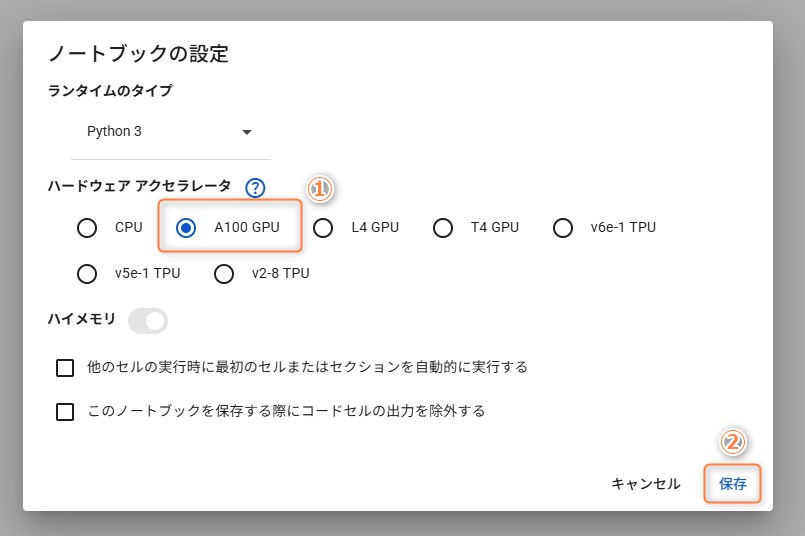Pick the v5e-1 TPU radio button
805x536 pixels.
point(87,274)
